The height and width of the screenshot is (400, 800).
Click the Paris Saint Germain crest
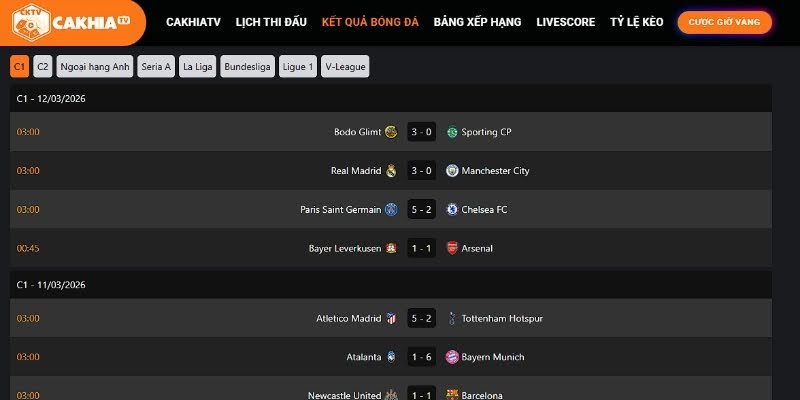[391, 210]
